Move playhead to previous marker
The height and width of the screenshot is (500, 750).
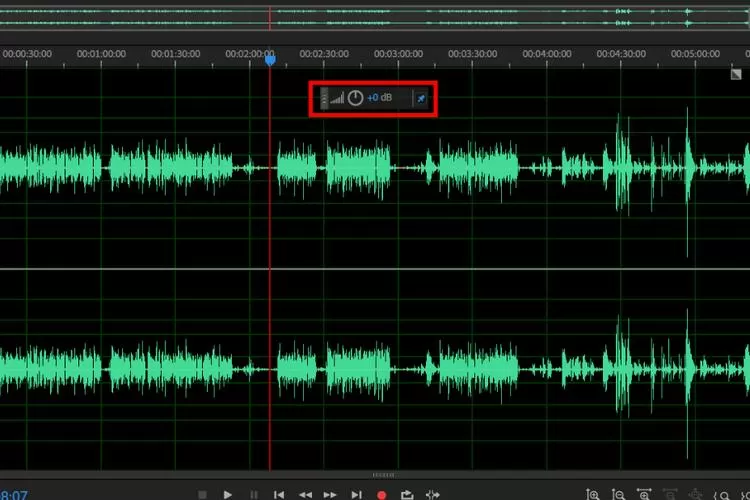(x=279, y=494)
